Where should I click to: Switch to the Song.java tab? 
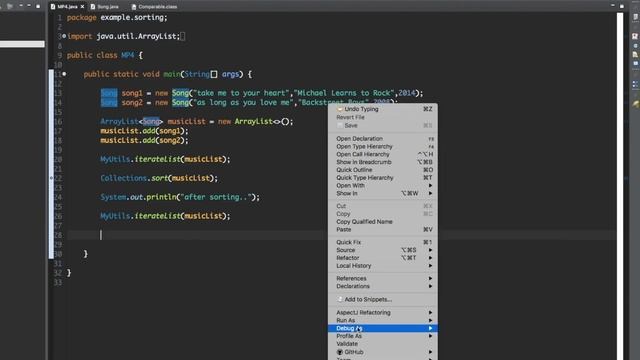coord(104,7)
